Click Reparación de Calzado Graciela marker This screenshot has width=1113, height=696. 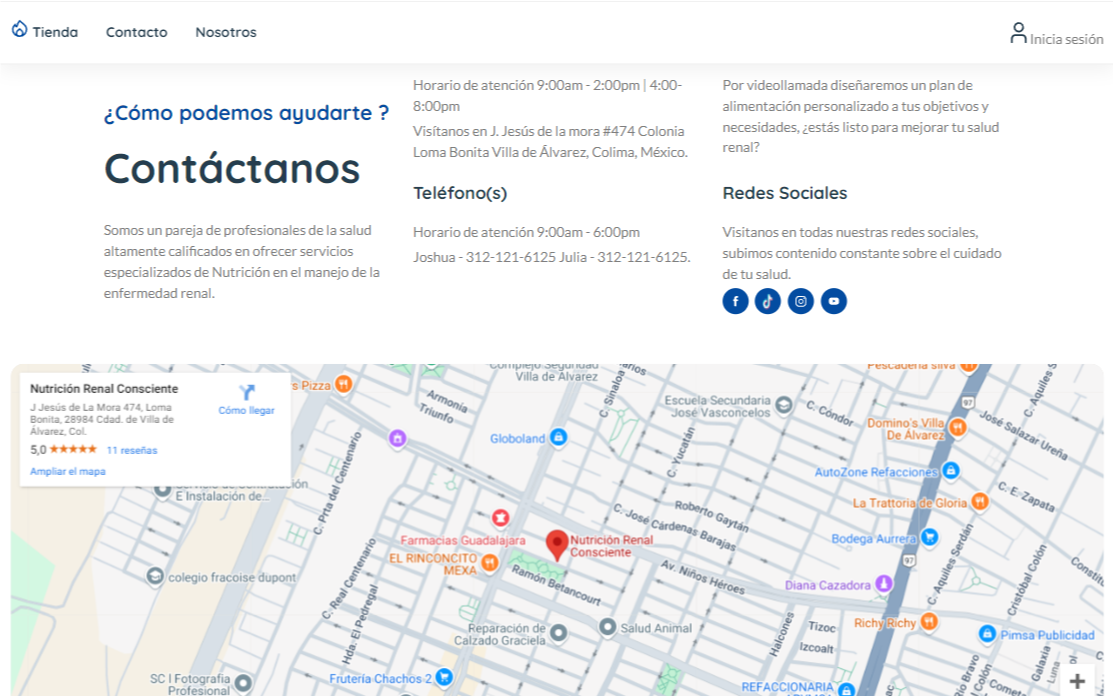559,632
